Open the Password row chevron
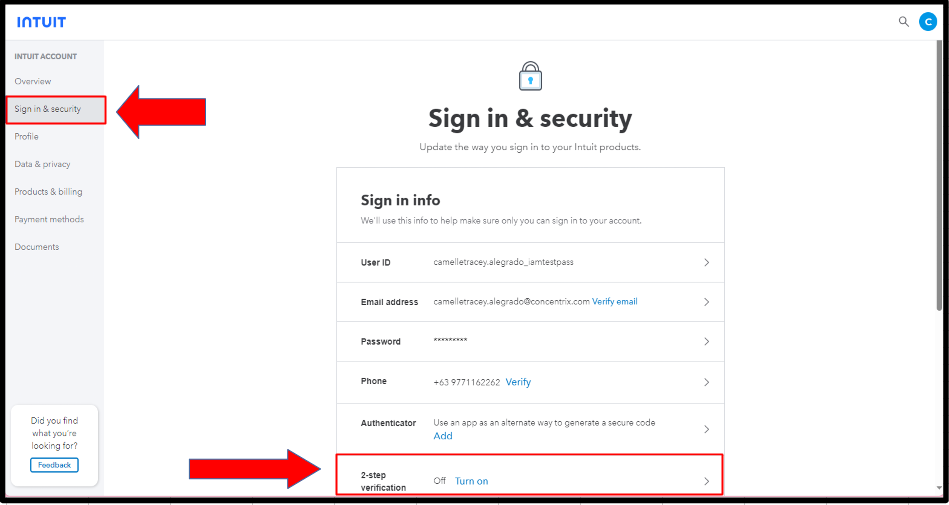The image size is (949, 505). [706, 342]
